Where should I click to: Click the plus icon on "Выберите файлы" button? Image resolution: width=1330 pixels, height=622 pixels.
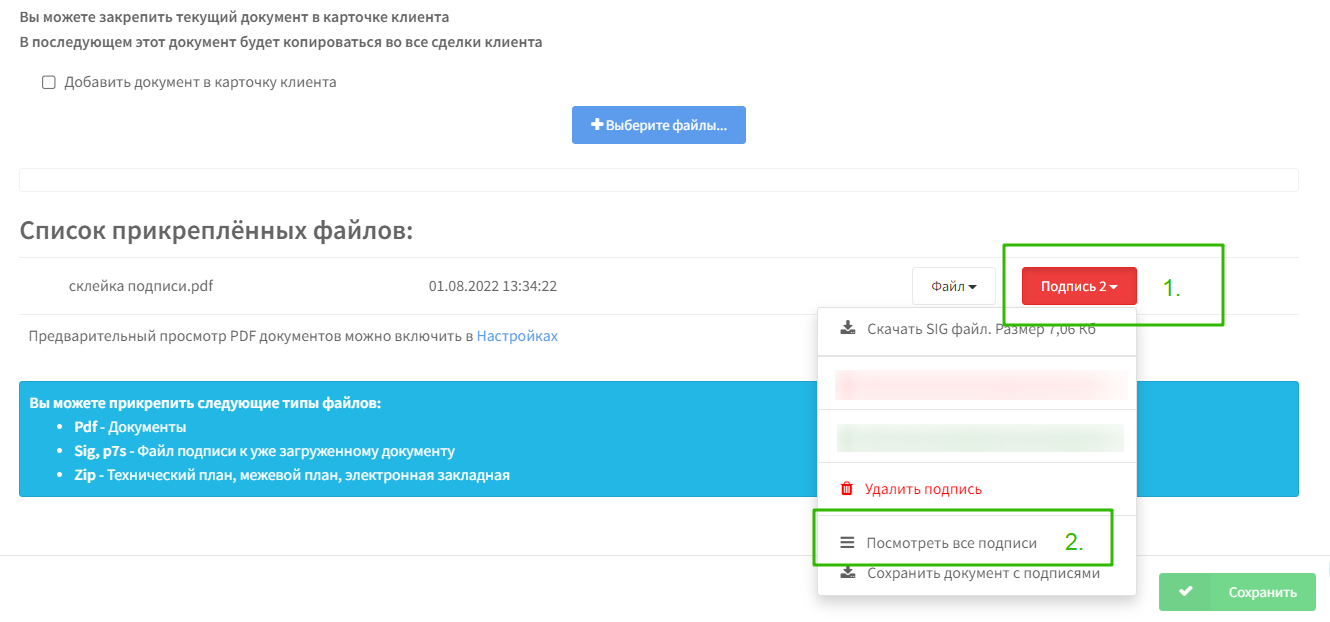tap(596, 124)
